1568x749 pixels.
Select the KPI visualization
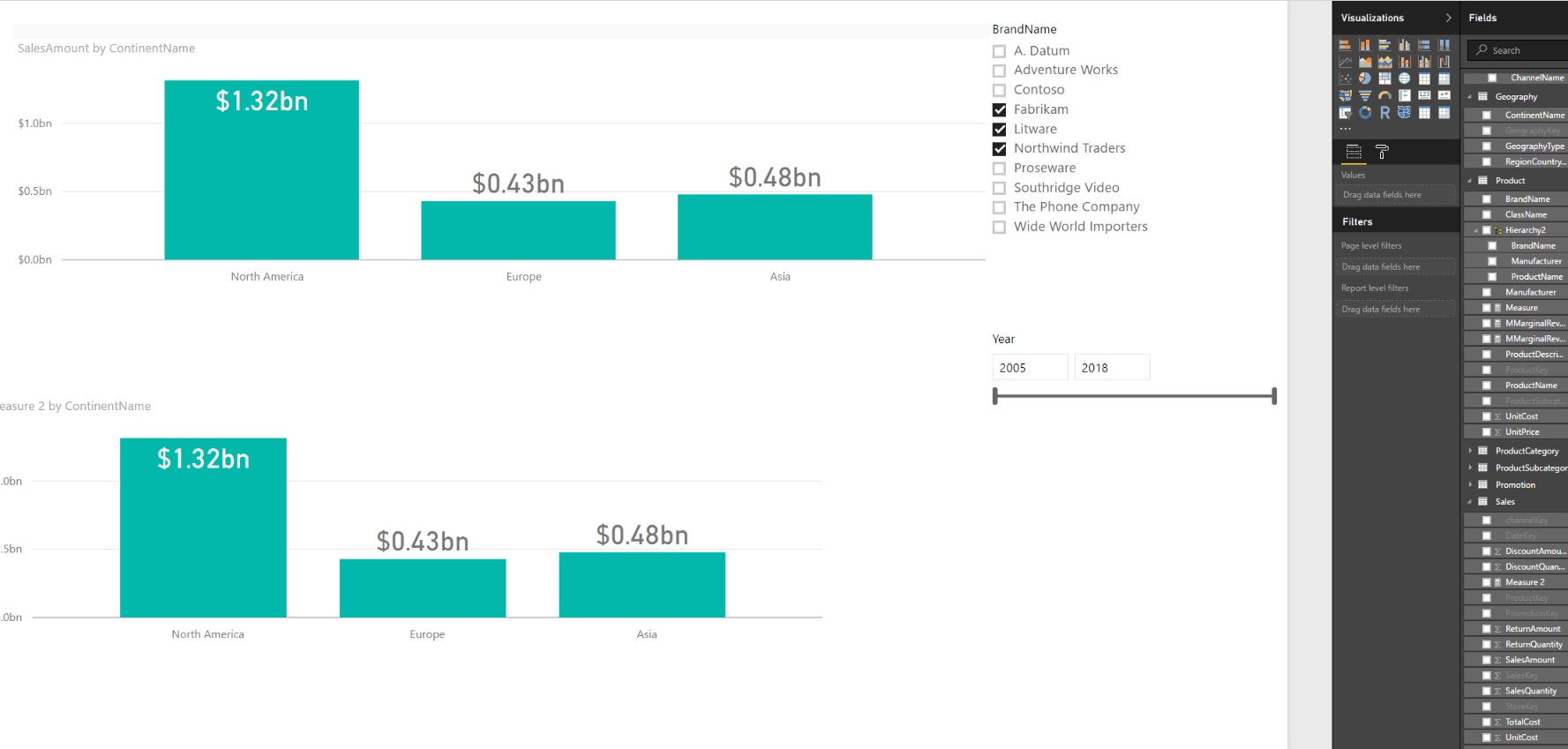pos(1444,95)
